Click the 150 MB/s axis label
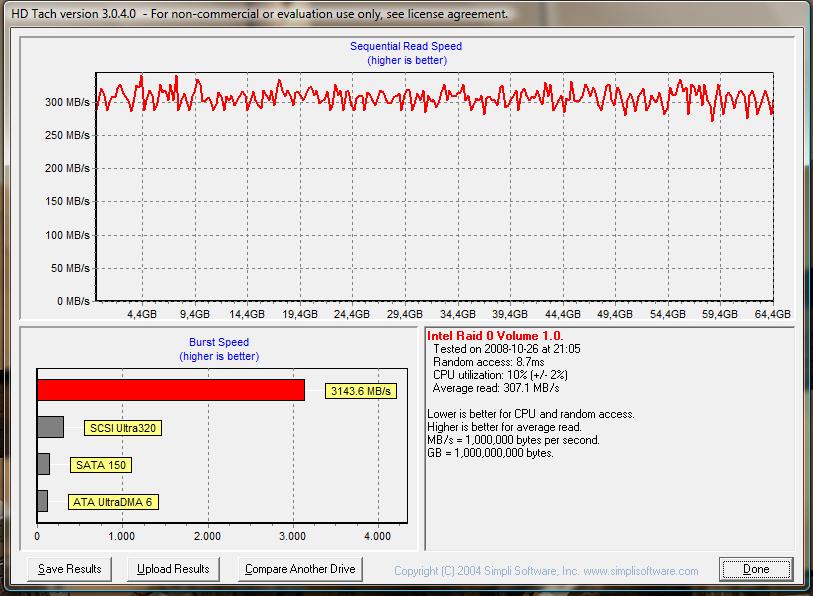Viewport: 813px width, 596px height. pyautogui.click(x=67, y=201)
